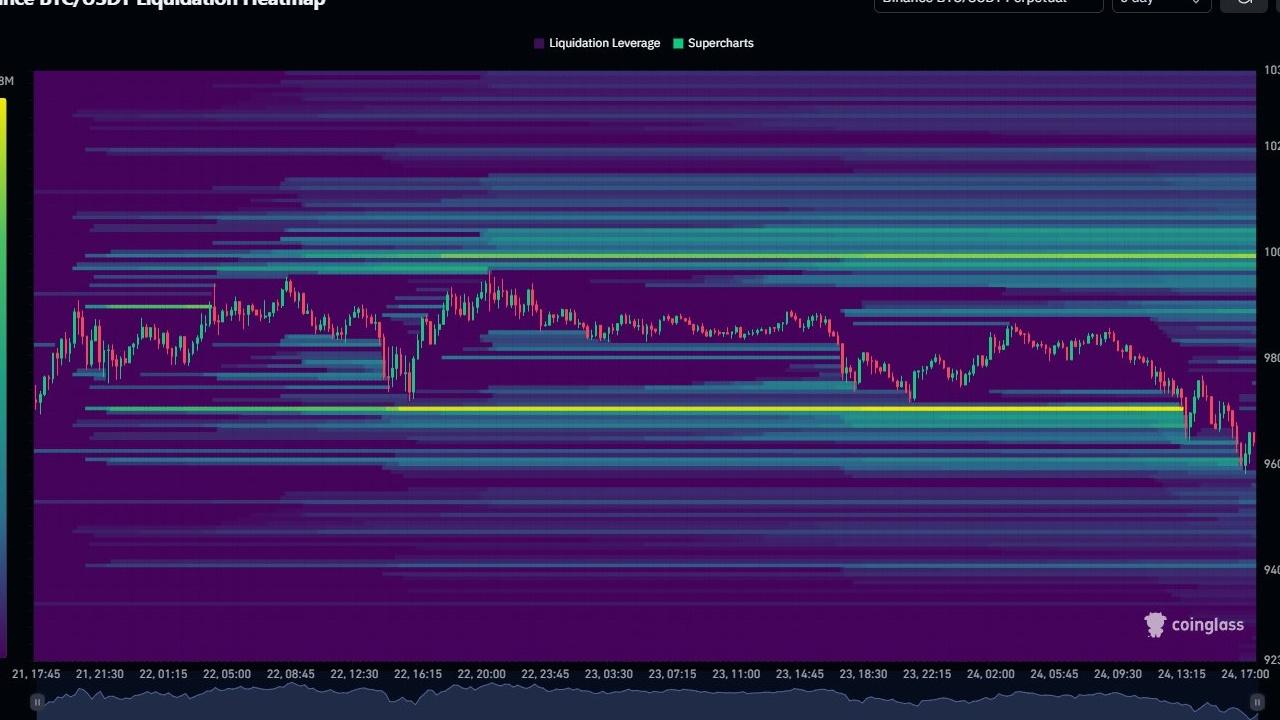Click the "23, 11:00" time axis label
This screenshot has height=720, width=1280.
tap(736, 674)
